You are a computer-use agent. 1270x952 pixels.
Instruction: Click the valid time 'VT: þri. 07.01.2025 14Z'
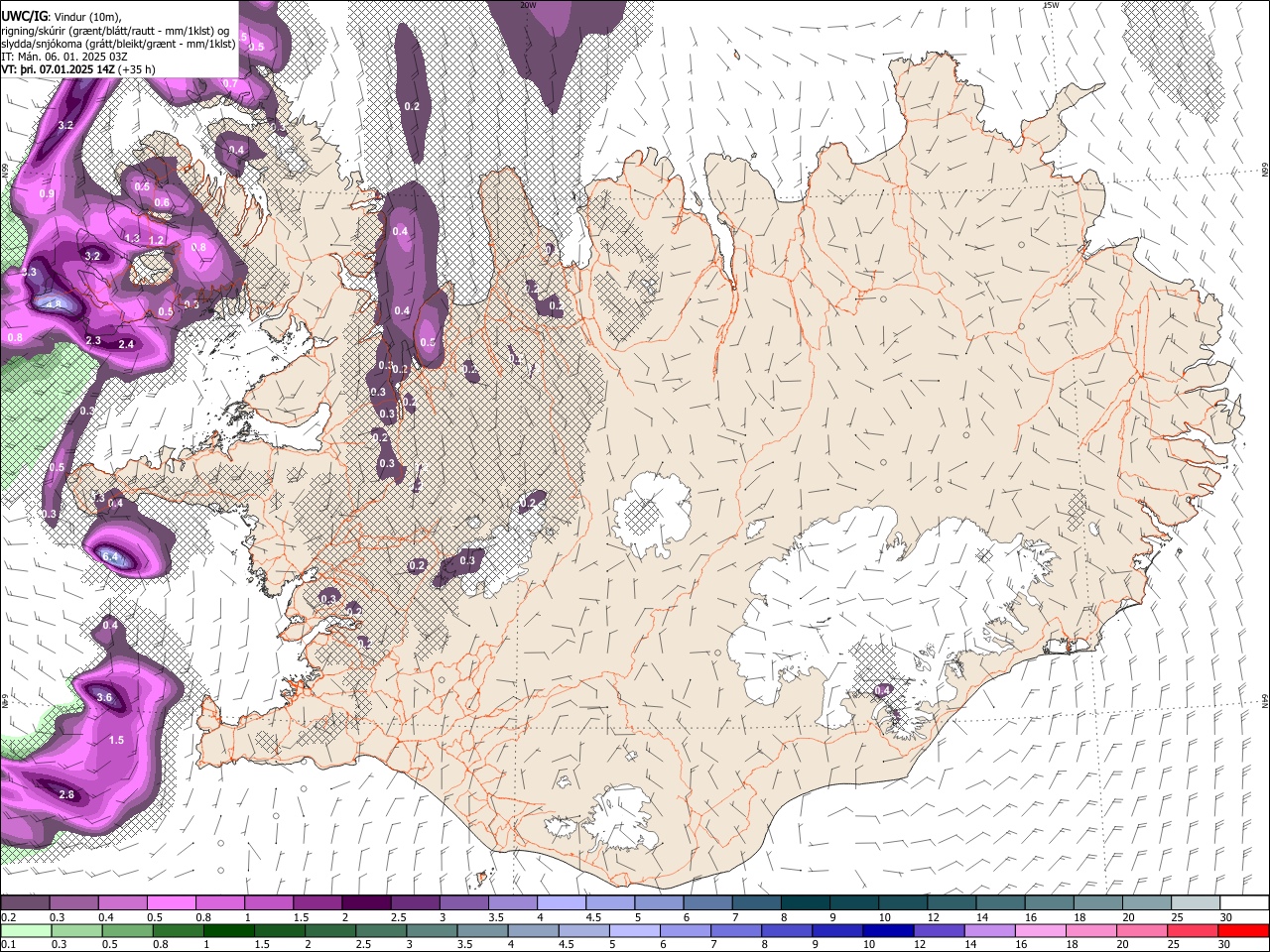[x=58, y=69]
